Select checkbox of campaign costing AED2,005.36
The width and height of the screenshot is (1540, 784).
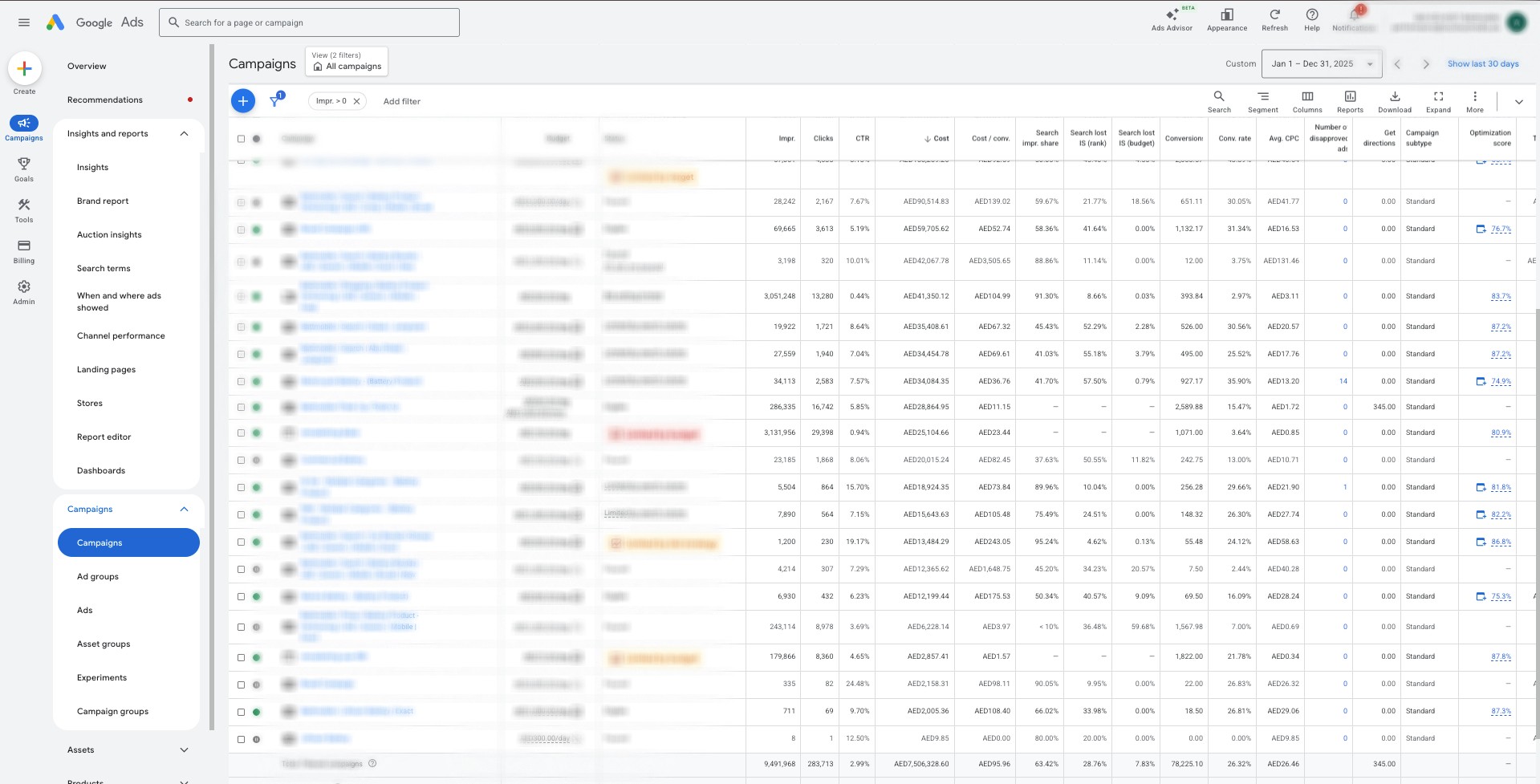click(241, 712)
